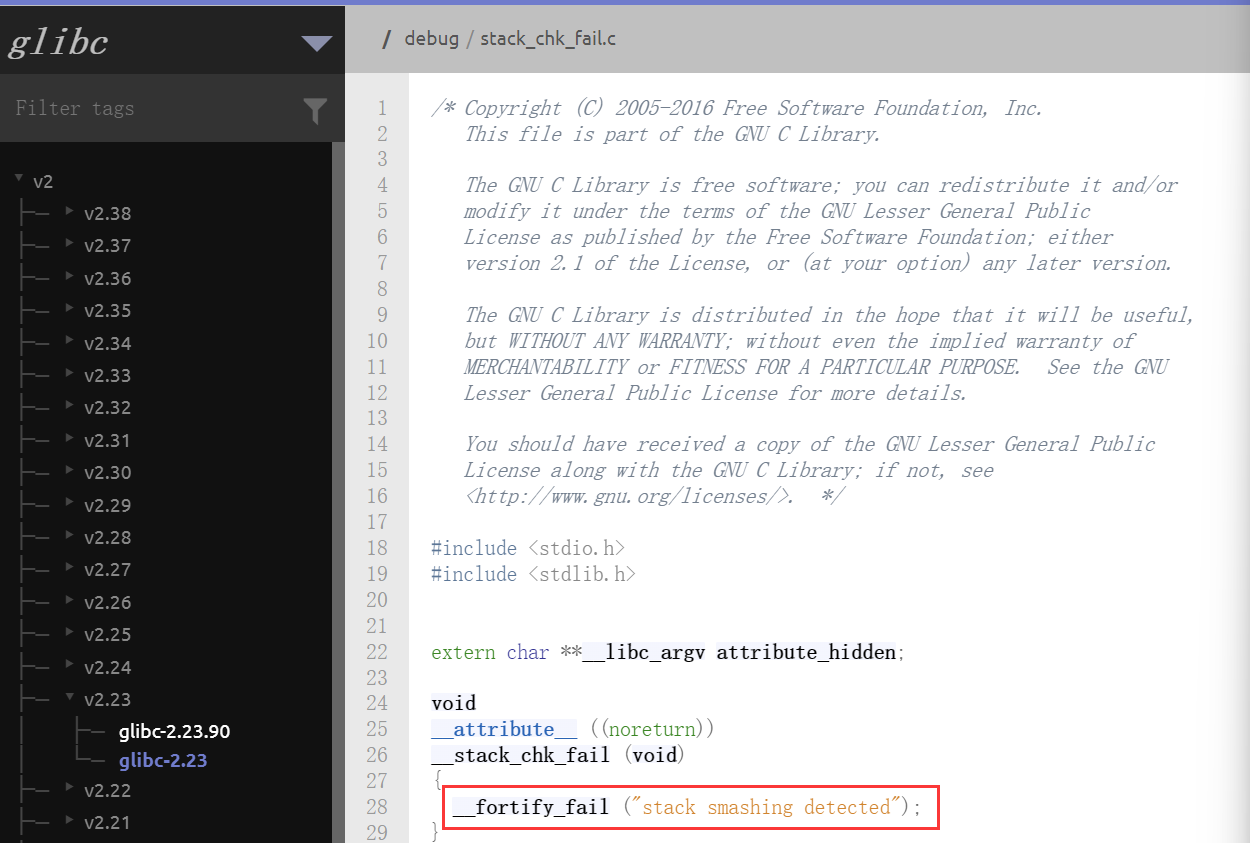Expand the v2.33 version node
The image size is (1250, 843).
coord(69,374)
